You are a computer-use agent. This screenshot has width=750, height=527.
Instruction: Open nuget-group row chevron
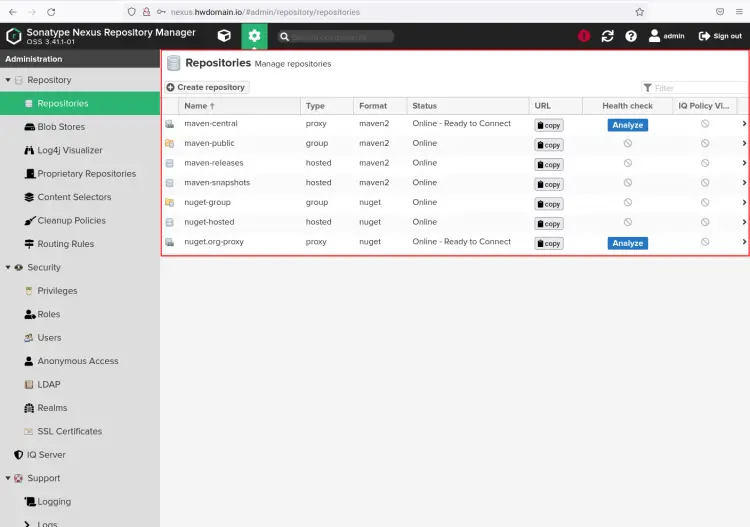(744, 202)
